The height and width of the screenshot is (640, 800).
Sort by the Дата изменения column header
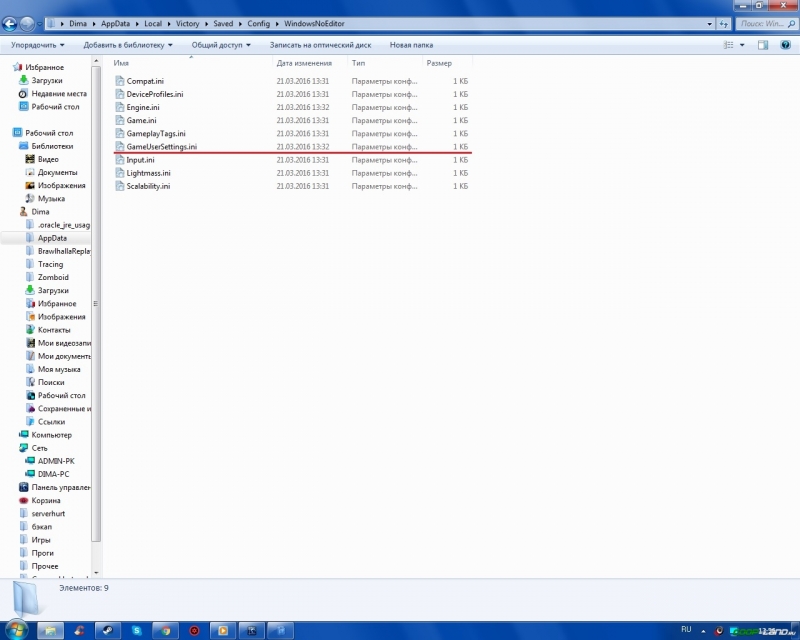[310, 63]
